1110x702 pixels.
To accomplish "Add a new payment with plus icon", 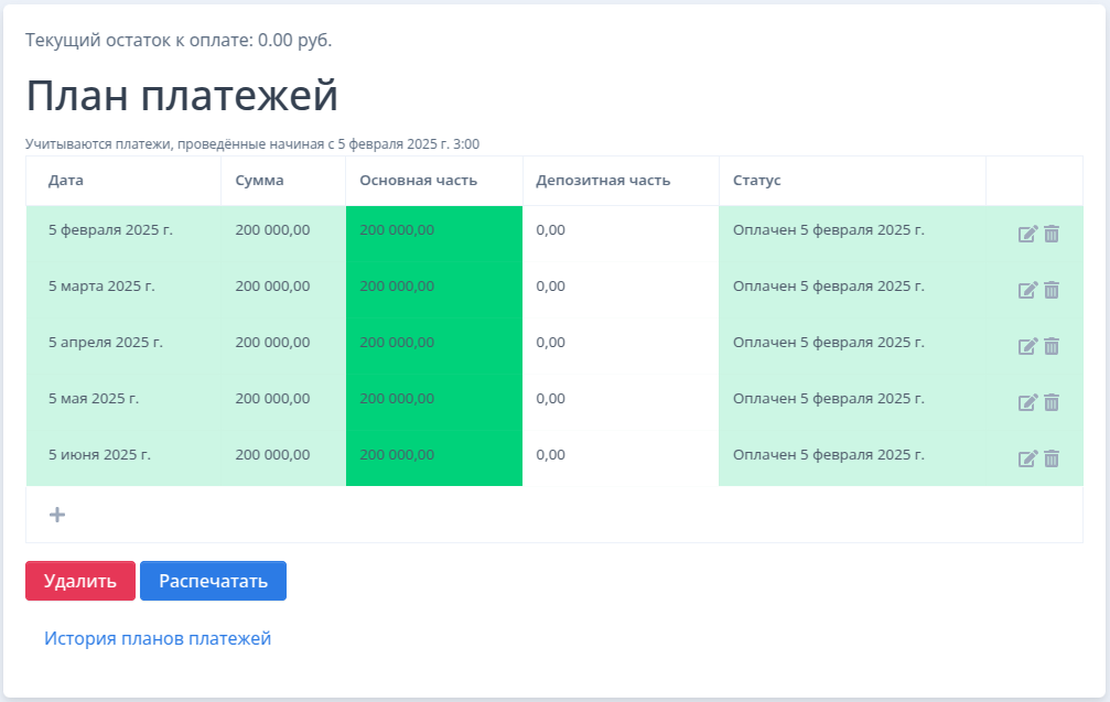I will [x=58, y=515].
